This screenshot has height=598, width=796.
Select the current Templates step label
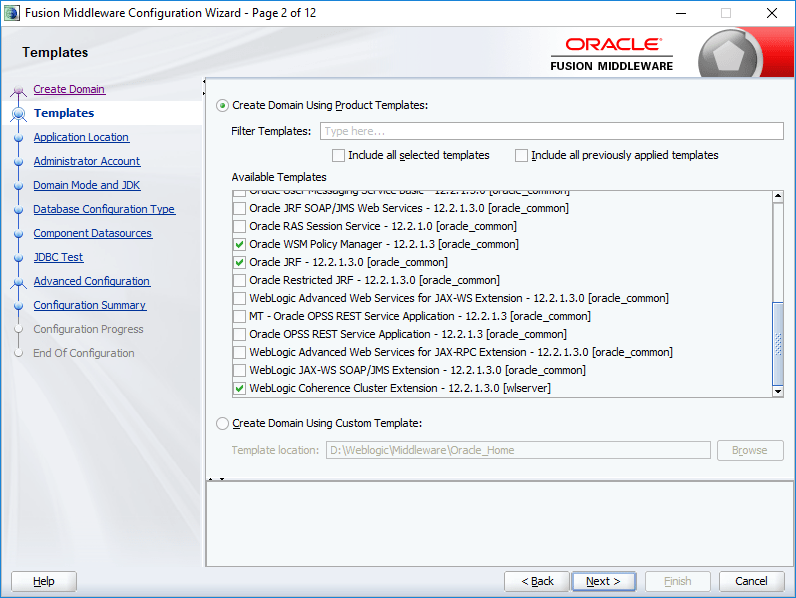pyautogui.click(x=64, y=113)
